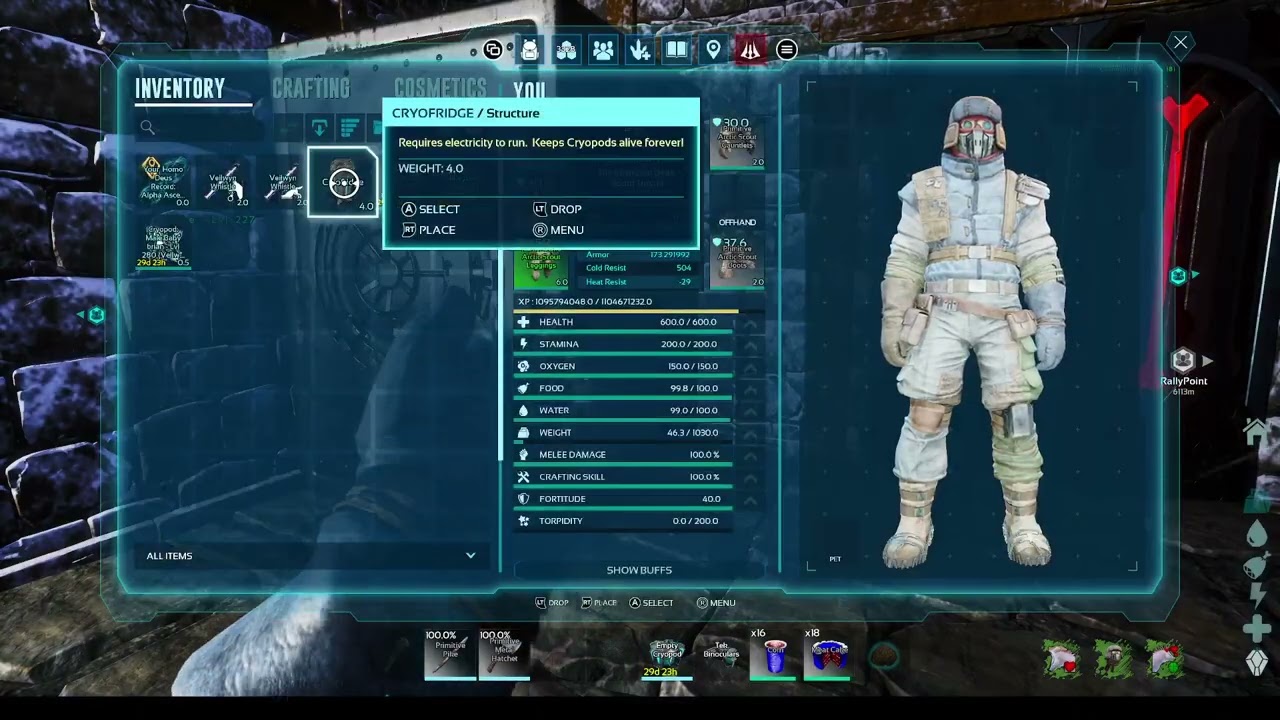
Task: Click the overlapping squares icon in top bar
Action: [493, 49]
